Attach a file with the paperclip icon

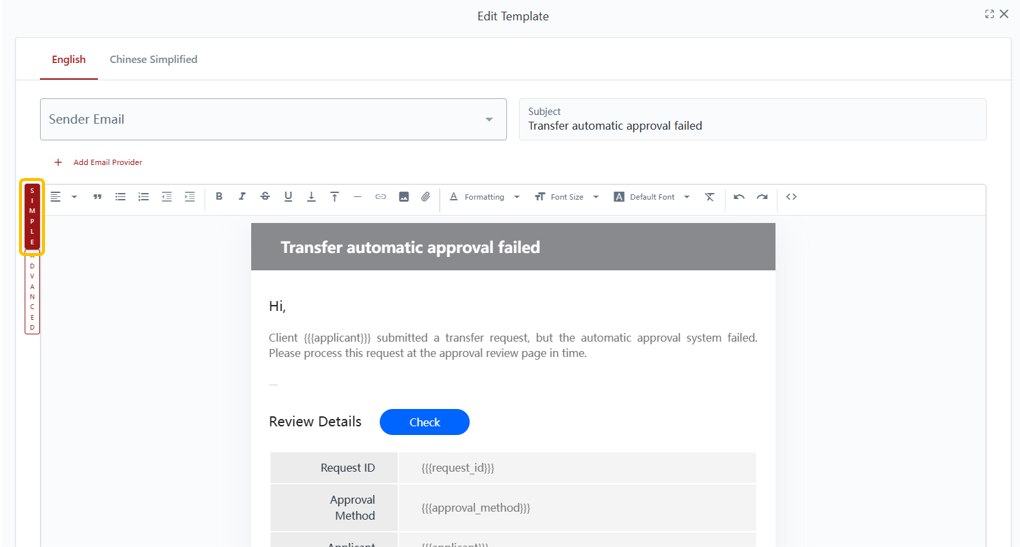point(426,197)
